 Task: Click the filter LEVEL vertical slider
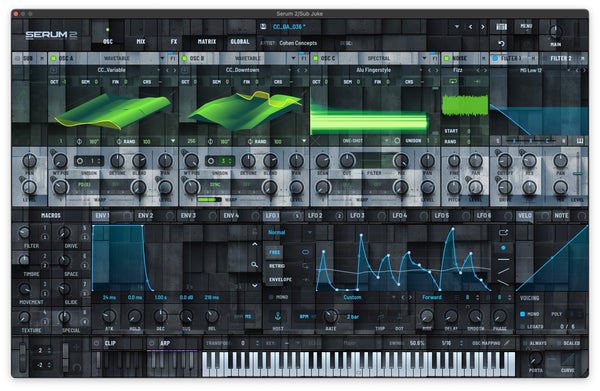[x=578, y=173]
